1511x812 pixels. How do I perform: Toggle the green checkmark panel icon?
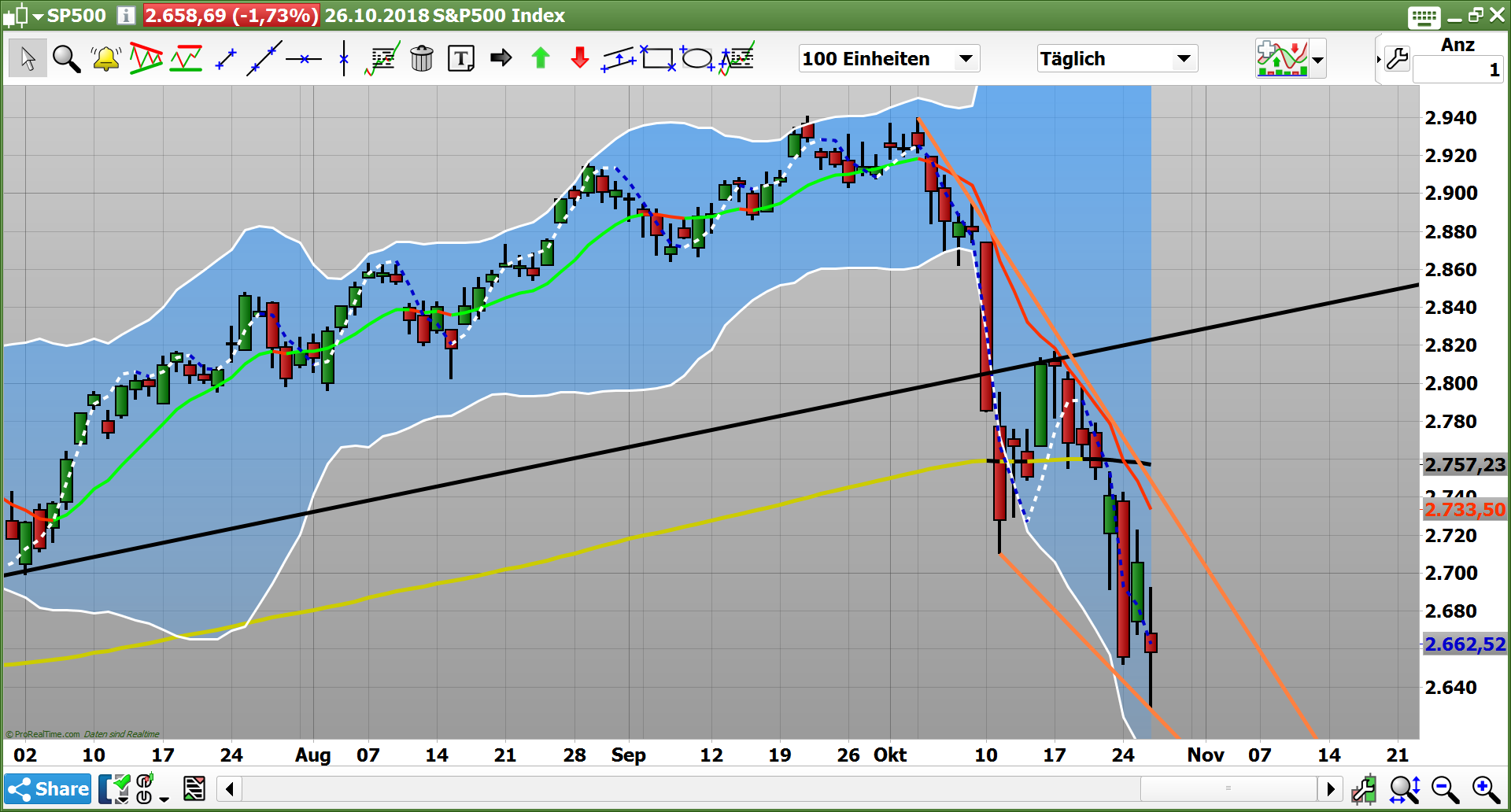tap(114, 788)
